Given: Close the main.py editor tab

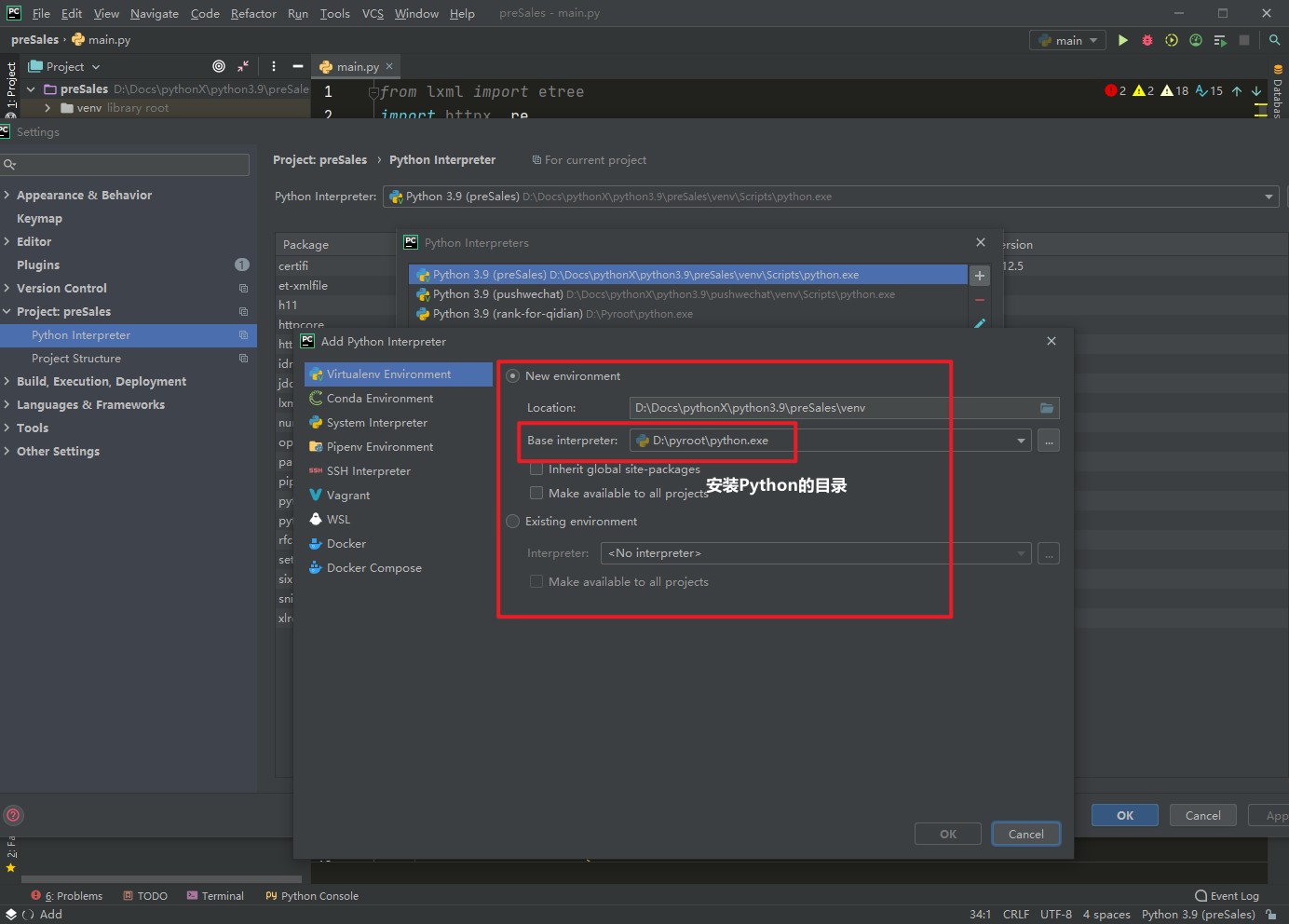Looking at the screenshot, I should click(x=389, y=66).
